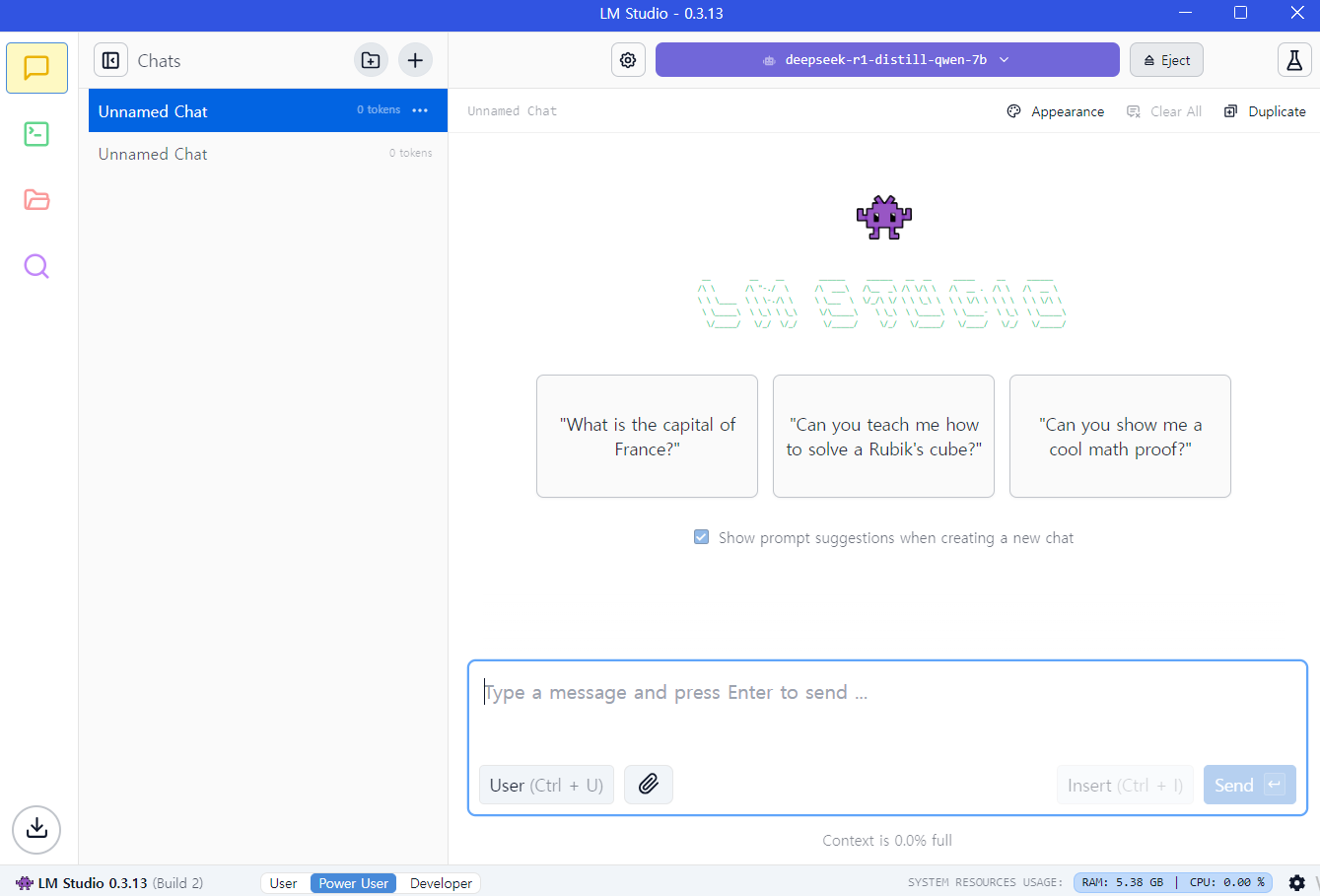This screenshot has height=896, width=1320.
Task: Click the Unnamed Chat title in header
Action: [513, 111]
